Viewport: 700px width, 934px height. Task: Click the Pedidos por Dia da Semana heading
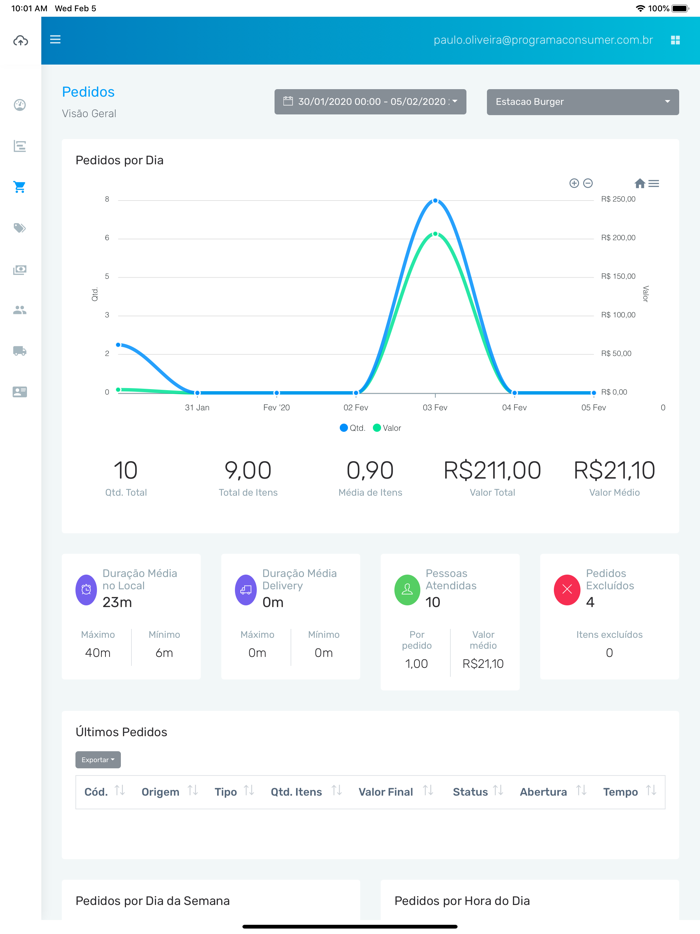pos(153,901)
